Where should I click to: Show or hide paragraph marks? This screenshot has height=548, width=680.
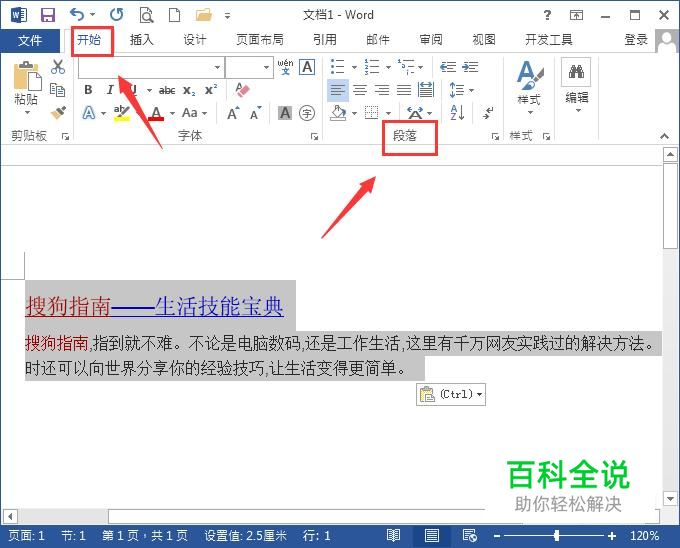(488, 113)
